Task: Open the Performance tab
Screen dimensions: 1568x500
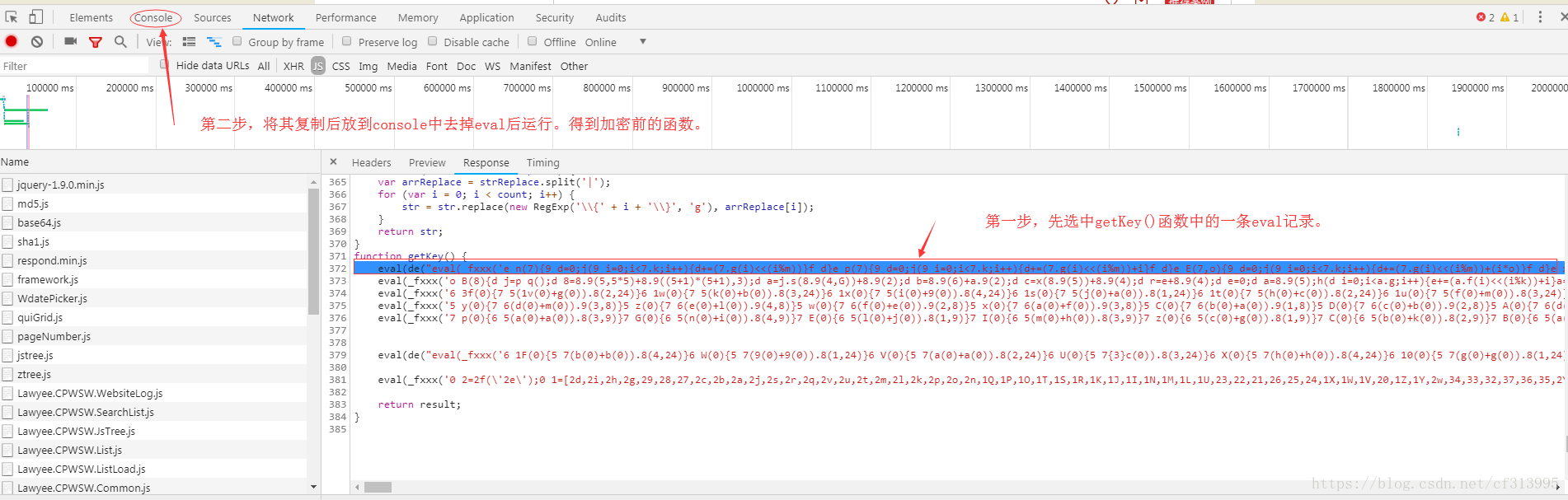Action: (x=346, y=17)
